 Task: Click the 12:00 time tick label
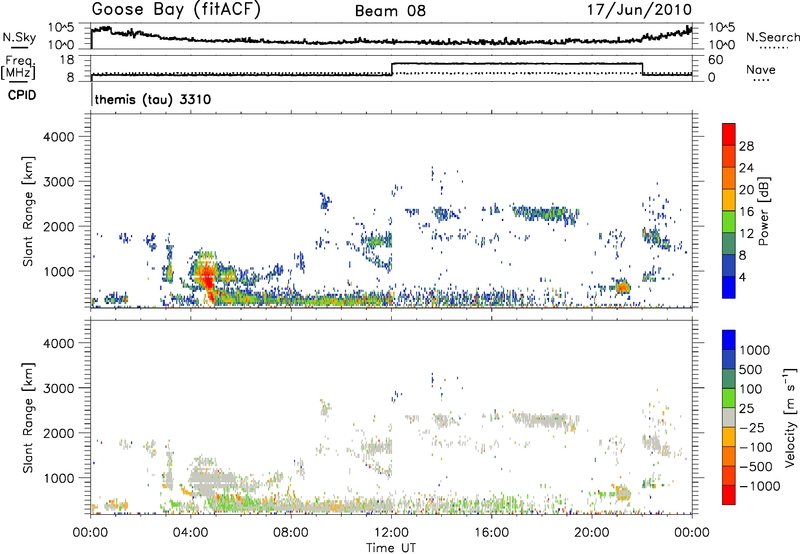[x=391, y=533]
